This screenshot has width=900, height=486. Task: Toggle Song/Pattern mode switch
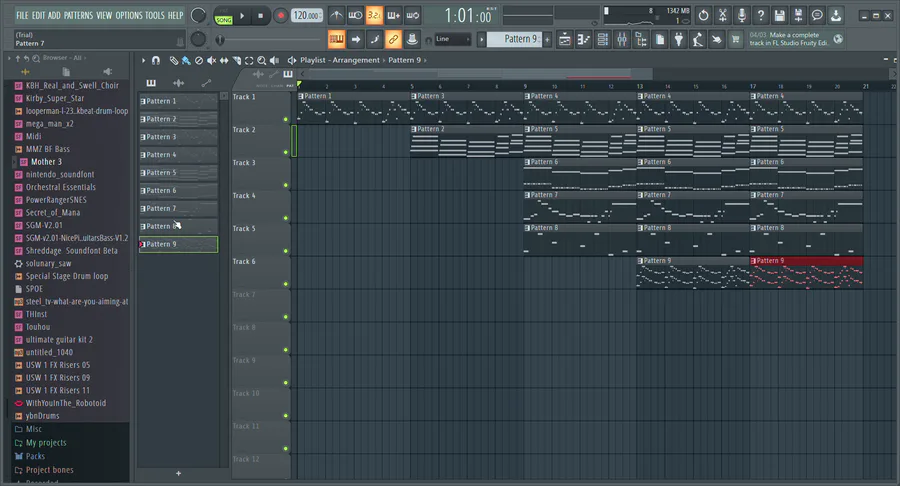coord(223,15)
